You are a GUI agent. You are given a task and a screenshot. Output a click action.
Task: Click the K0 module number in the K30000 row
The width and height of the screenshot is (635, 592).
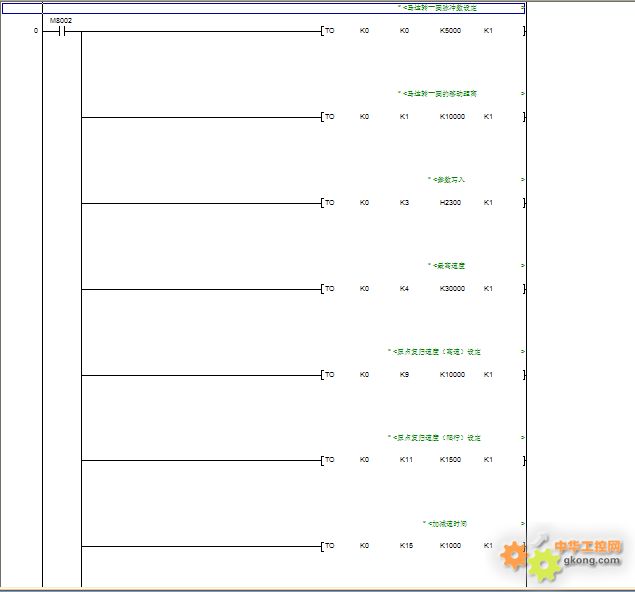[x=364, y=289]
